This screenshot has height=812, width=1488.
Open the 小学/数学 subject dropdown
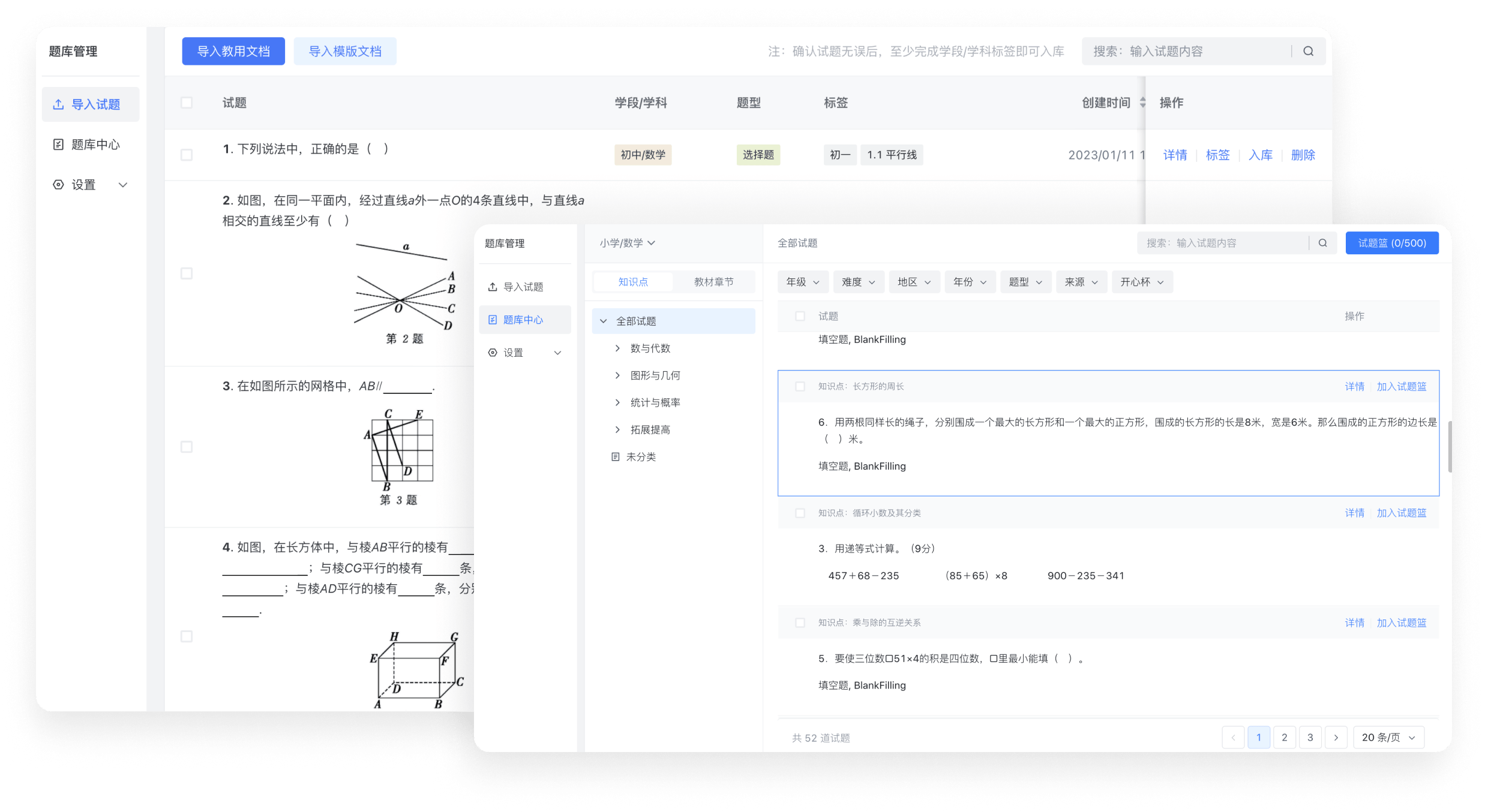click(627, 243)
